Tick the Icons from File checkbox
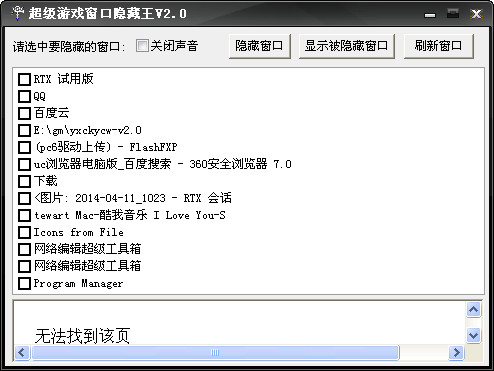The image size is (494, 371). coord(24,232)
